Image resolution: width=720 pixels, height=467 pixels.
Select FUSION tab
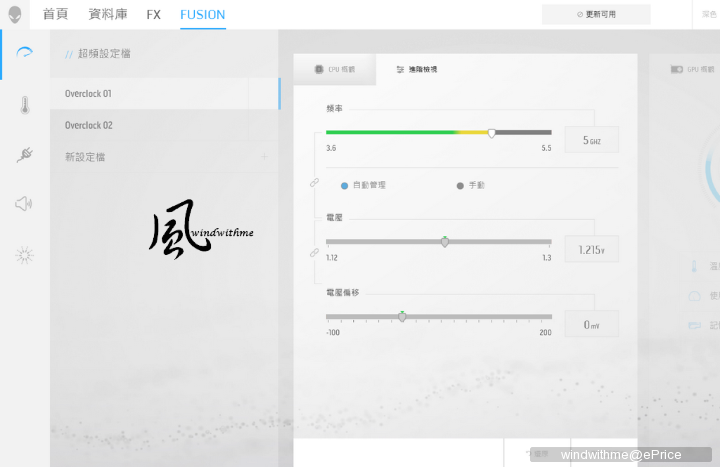[202, 15]
